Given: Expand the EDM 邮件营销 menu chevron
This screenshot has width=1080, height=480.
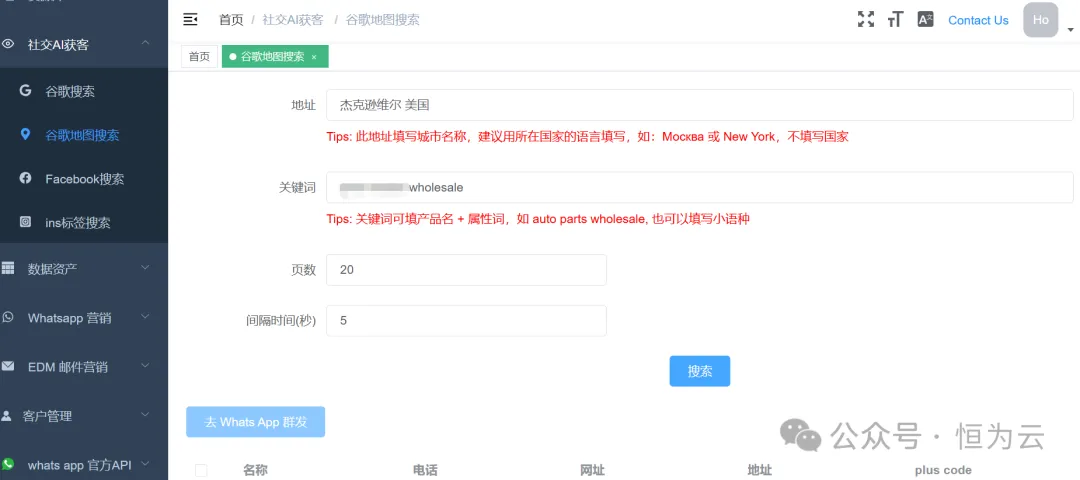Looking at the screenshot, I should point(145,366).
